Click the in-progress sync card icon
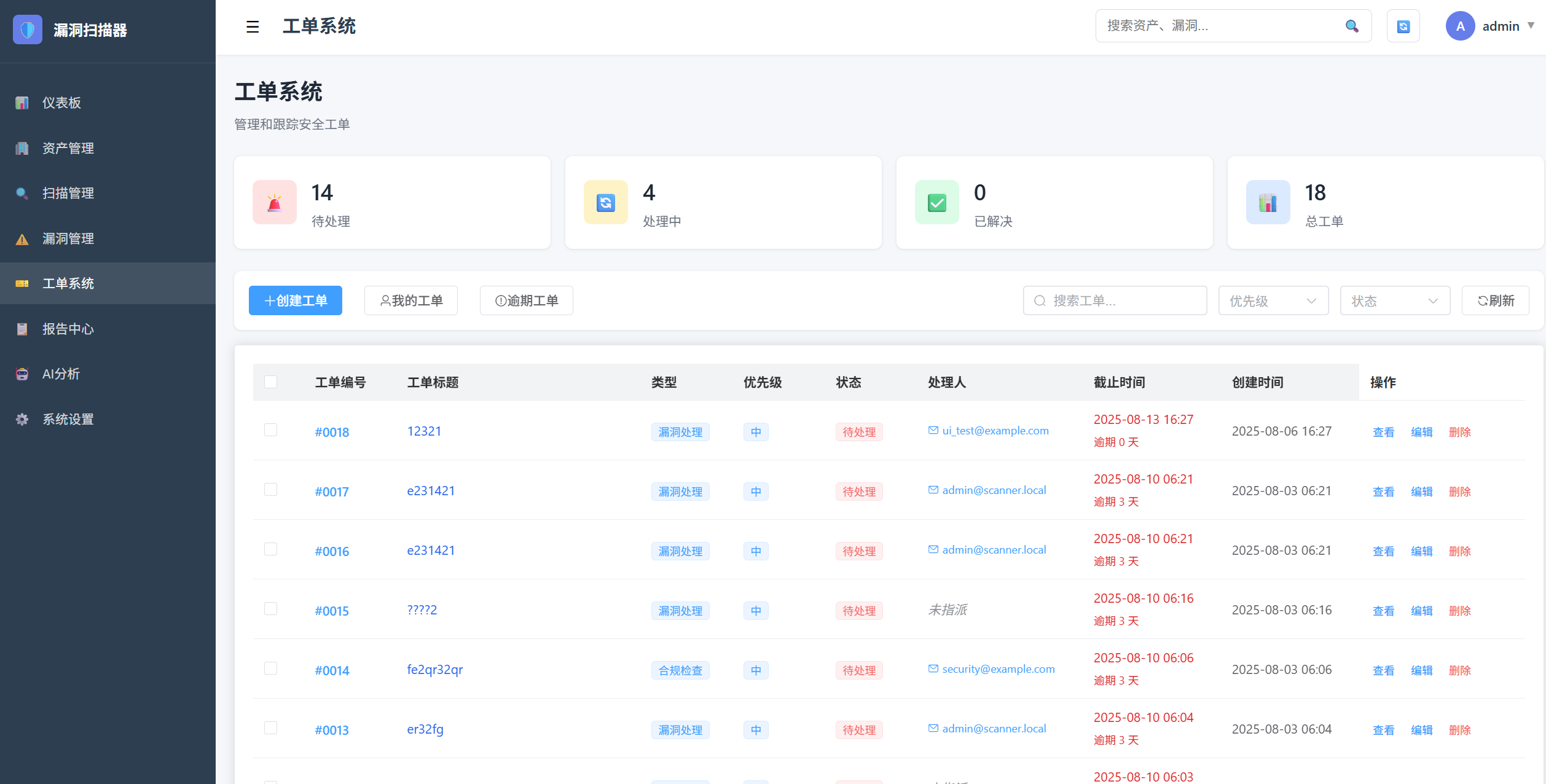 pyautogui.click(x=605, y=202)
